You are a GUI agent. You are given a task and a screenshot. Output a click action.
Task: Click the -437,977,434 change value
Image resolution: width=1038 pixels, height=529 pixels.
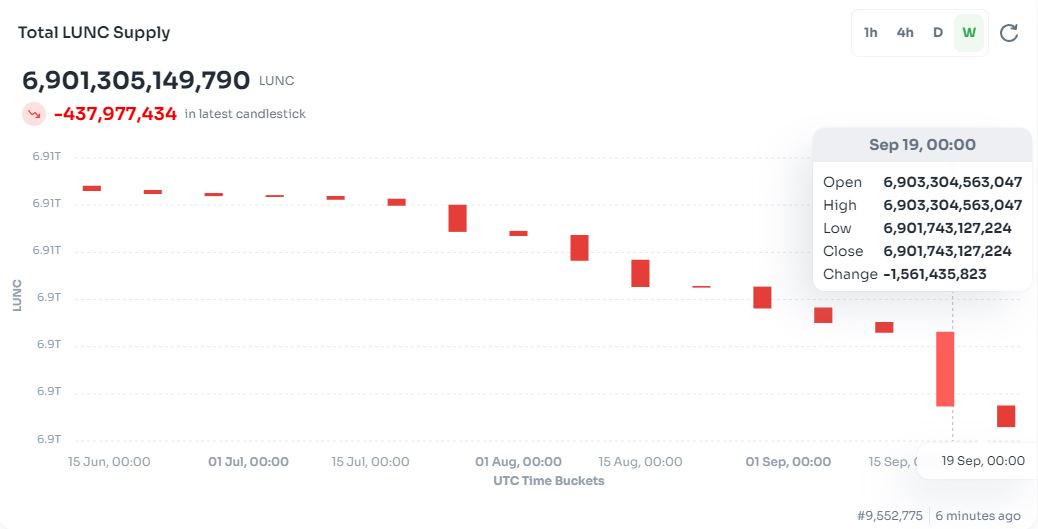point(115,114)
